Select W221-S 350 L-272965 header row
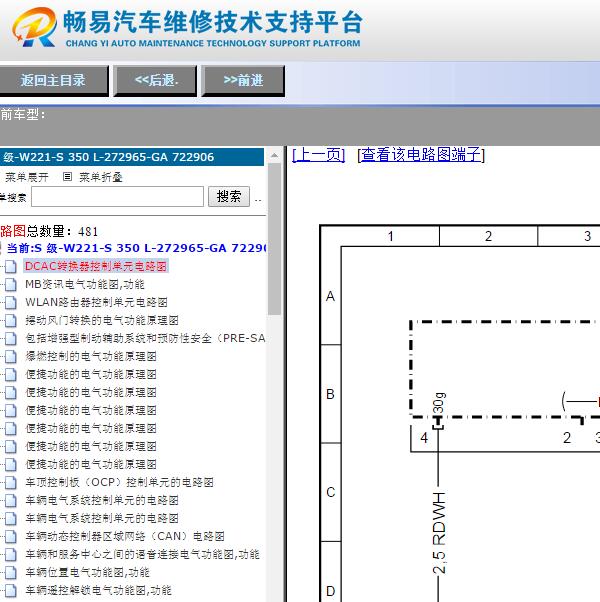The width and height of the screenshot is (600, 602). click(x=132, y=157)
